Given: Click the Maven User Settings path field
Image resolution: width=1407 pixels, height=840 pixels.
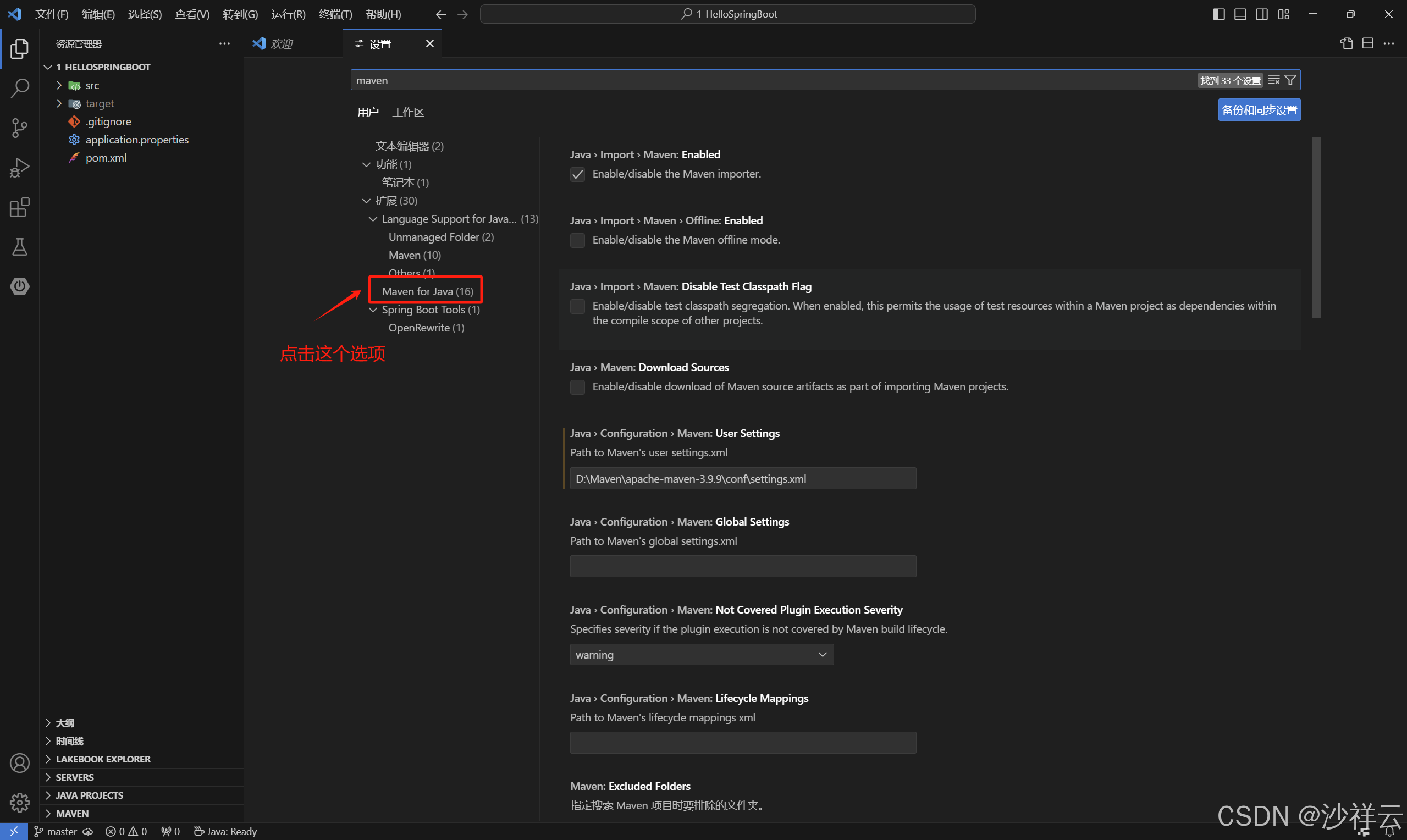Looking at the screenshot, I should pyautogui.click(x=743, y=478).
